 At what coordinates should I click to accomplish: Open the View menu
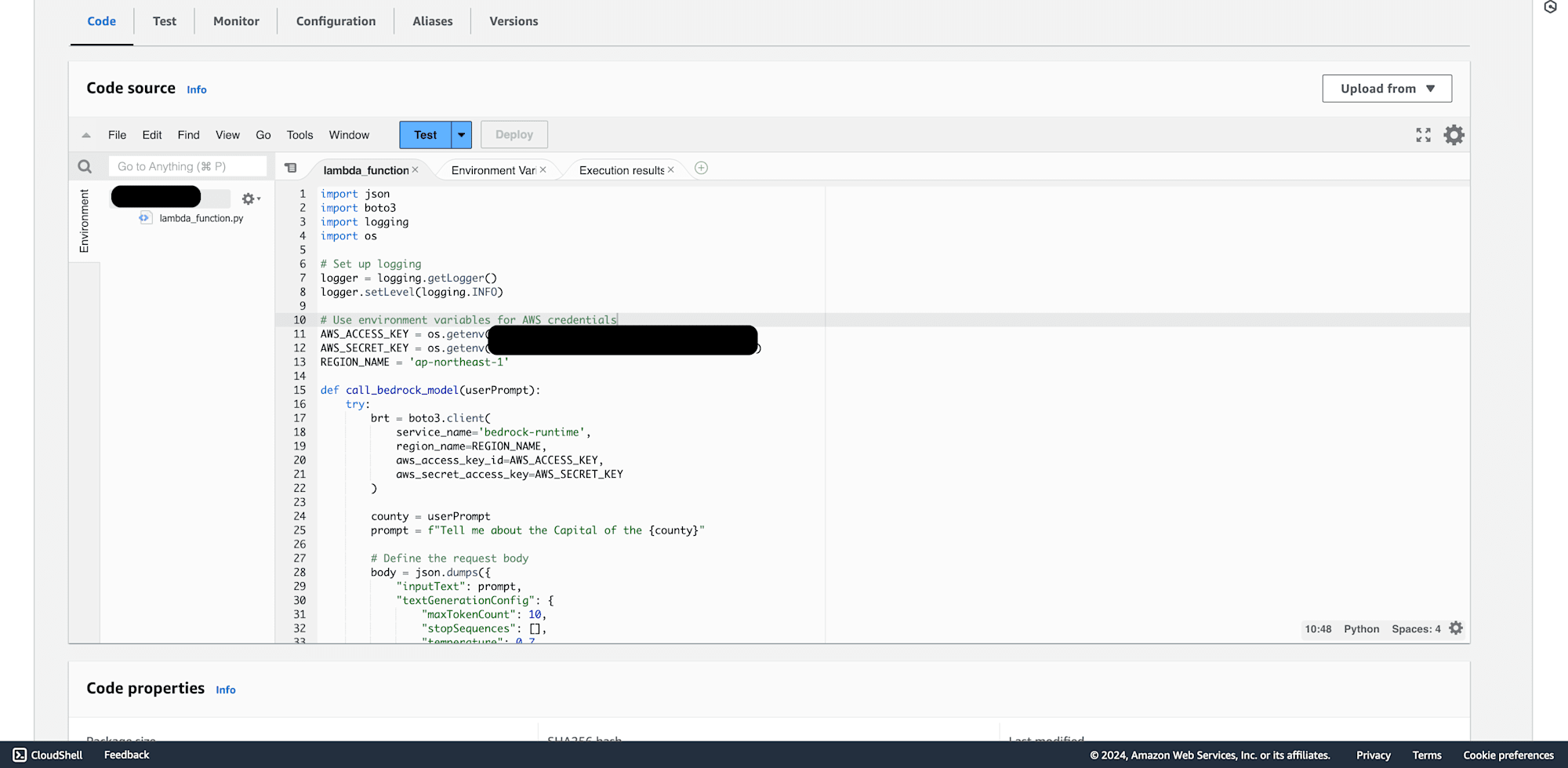point(227,135)
